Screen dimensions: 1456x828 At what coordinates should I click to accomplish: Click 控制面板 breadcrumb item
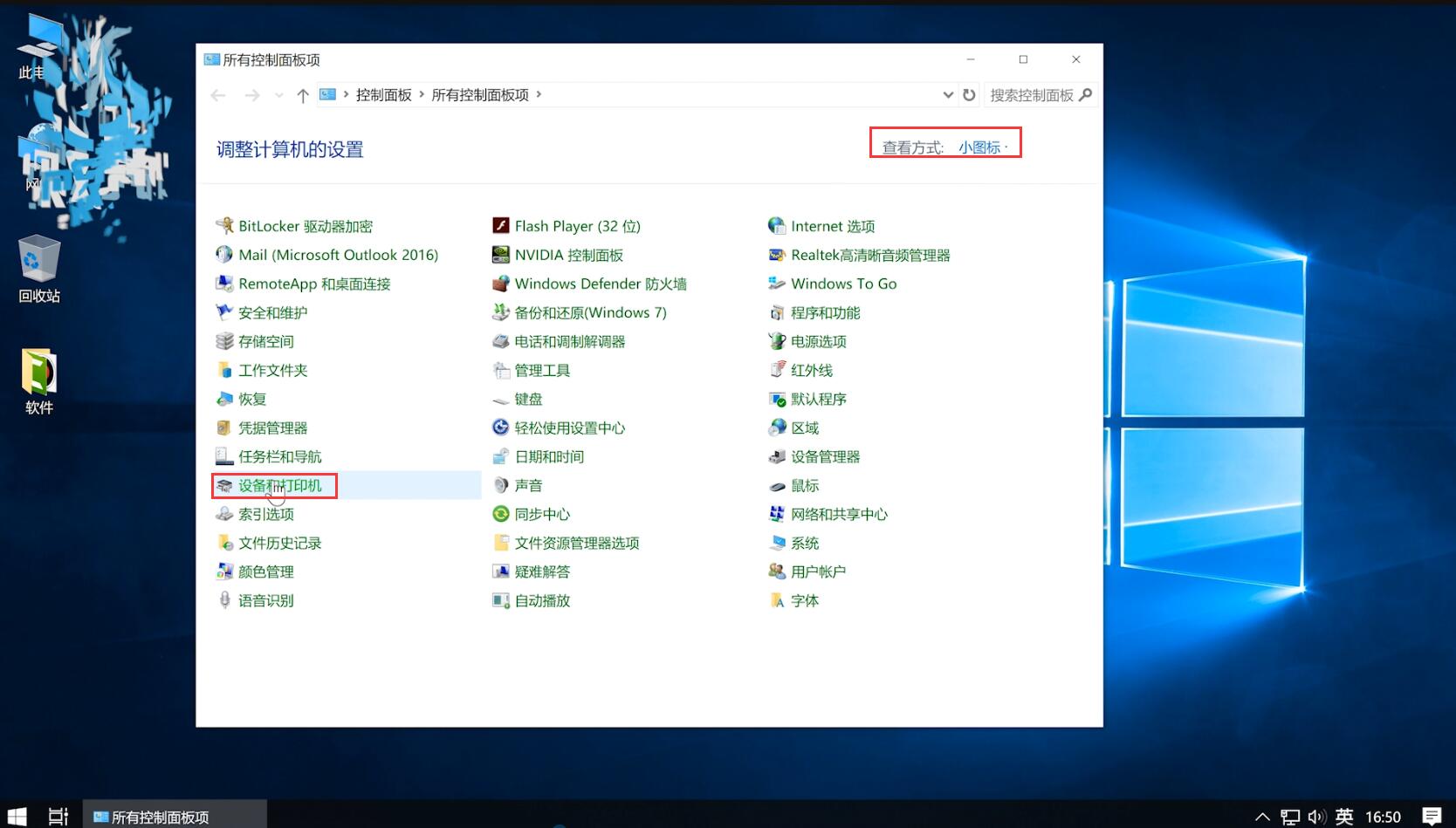pos(384,95)
